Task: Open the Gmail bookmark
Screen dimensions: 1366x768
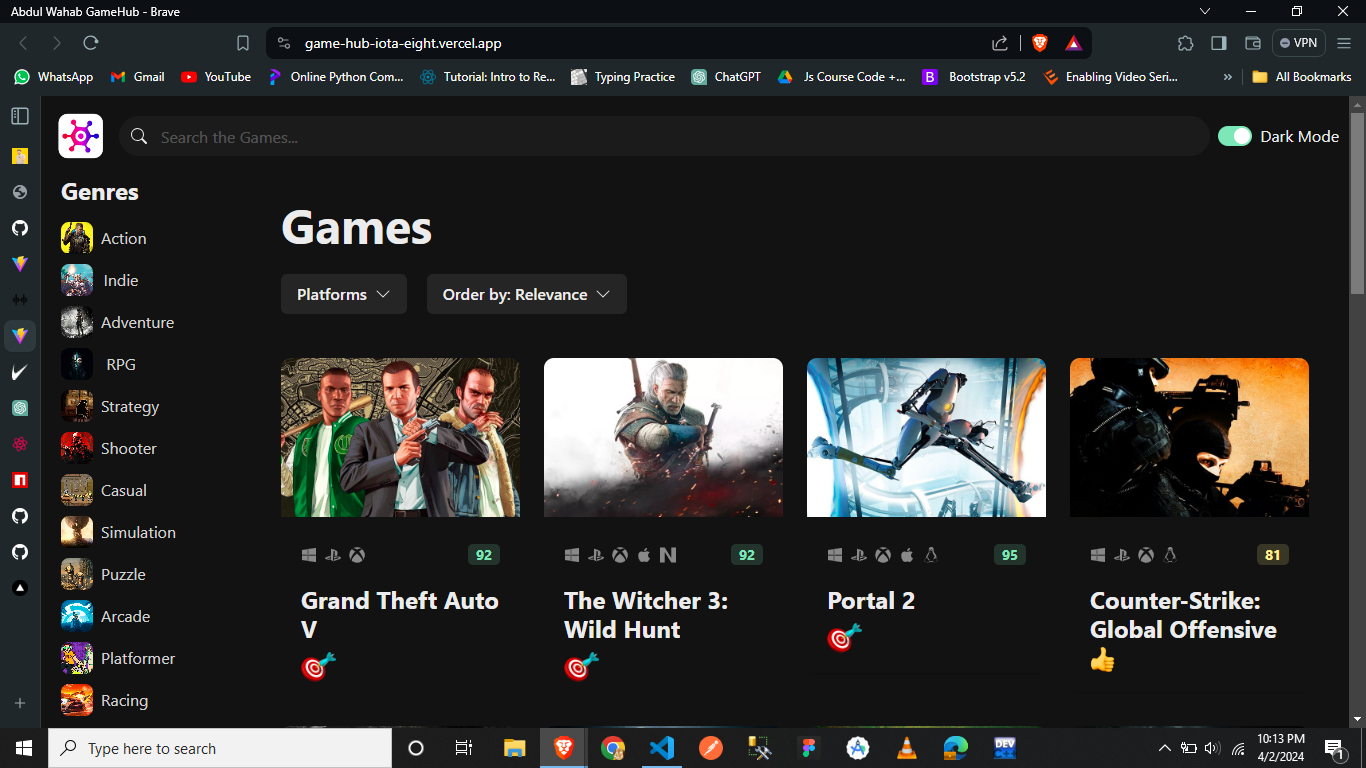Action: pyautogui.click(x=138, y=76)
